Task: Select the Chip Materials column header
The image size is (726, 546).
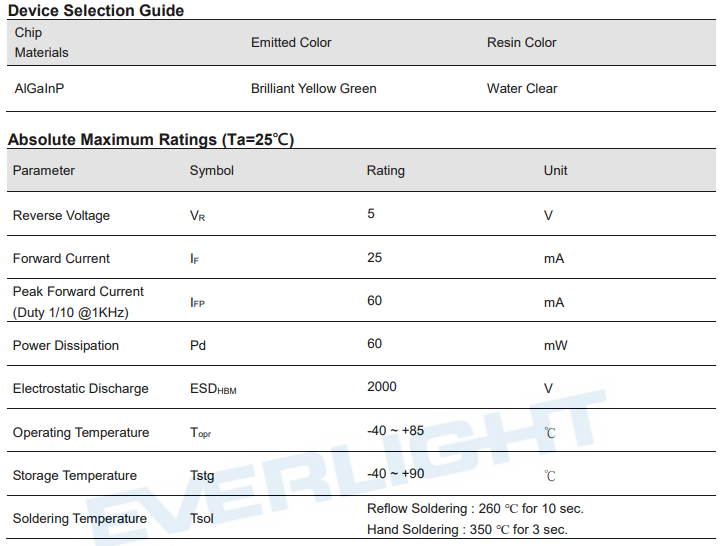Action: point(41,42)
